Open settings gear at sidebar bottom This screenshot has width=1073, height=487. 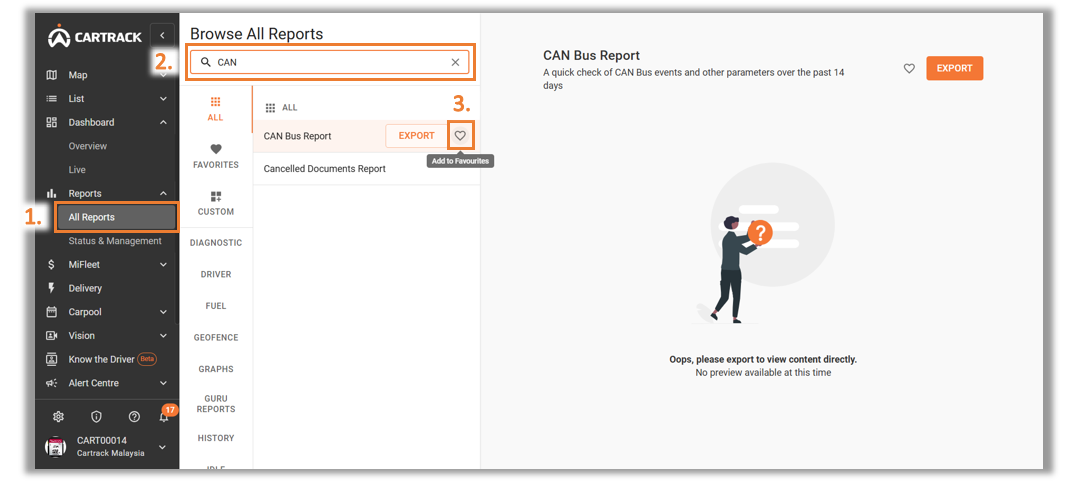tap(58, 417)
